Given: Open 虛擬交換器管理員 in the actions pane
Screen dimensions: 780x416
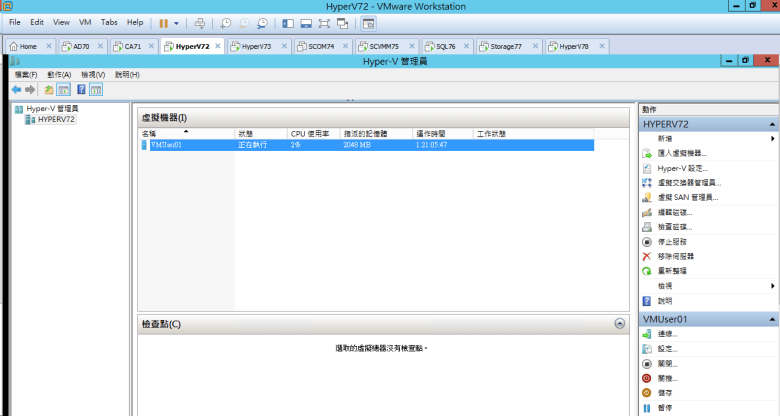Looking at the screenshot, I should pyautogui.click(x=689, y=183).
